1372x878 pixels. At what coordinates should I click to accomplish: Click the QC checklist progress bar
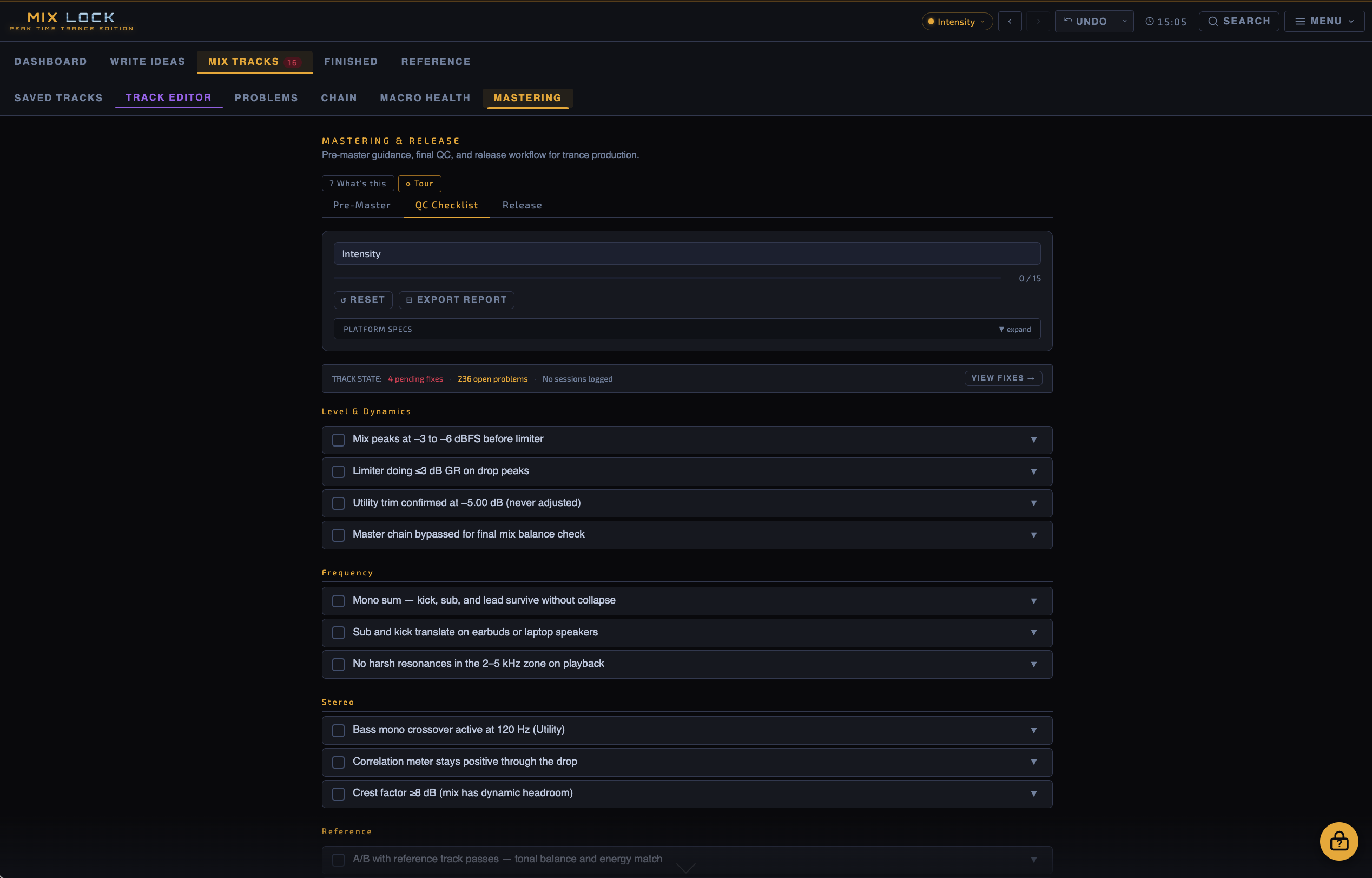coord(667,278)
